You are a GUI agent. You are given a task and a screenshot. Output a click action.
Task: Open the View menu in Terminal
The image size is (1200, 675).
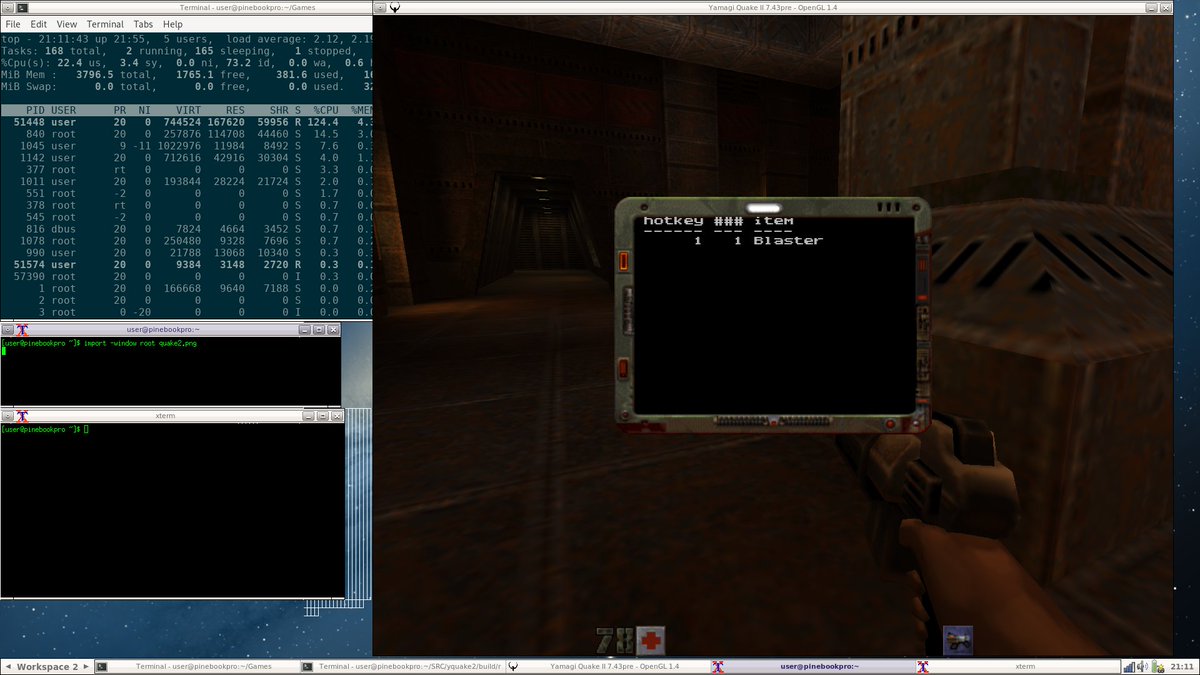pyautogui.click(x=67, y=24)
